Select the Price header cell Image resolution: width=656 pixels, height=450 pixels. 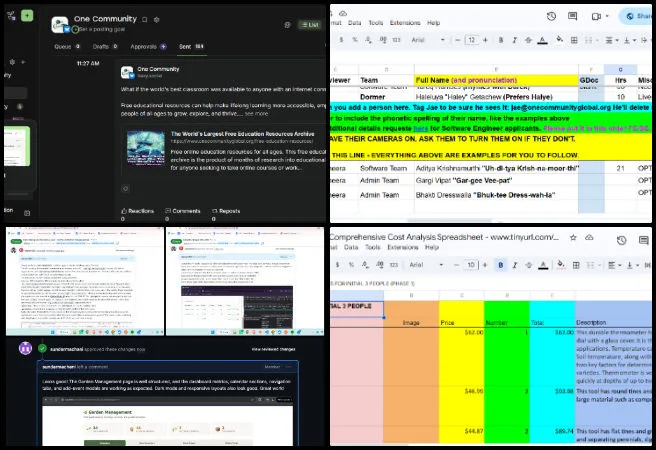(x=461, y=322)
